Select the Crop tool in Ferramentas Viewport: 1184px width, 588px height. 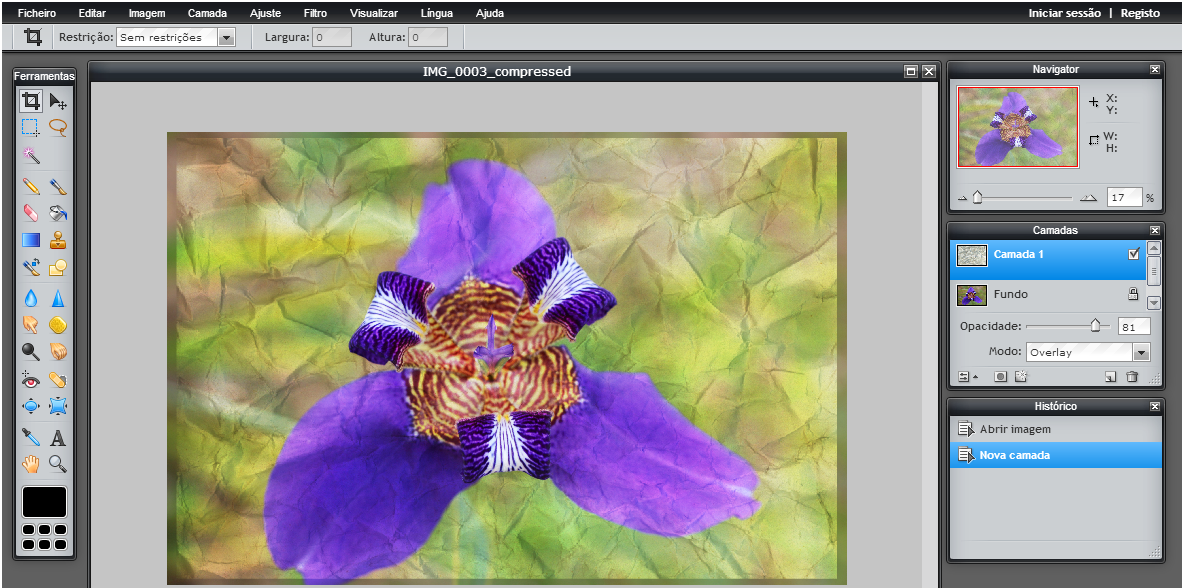click(31, 100)
